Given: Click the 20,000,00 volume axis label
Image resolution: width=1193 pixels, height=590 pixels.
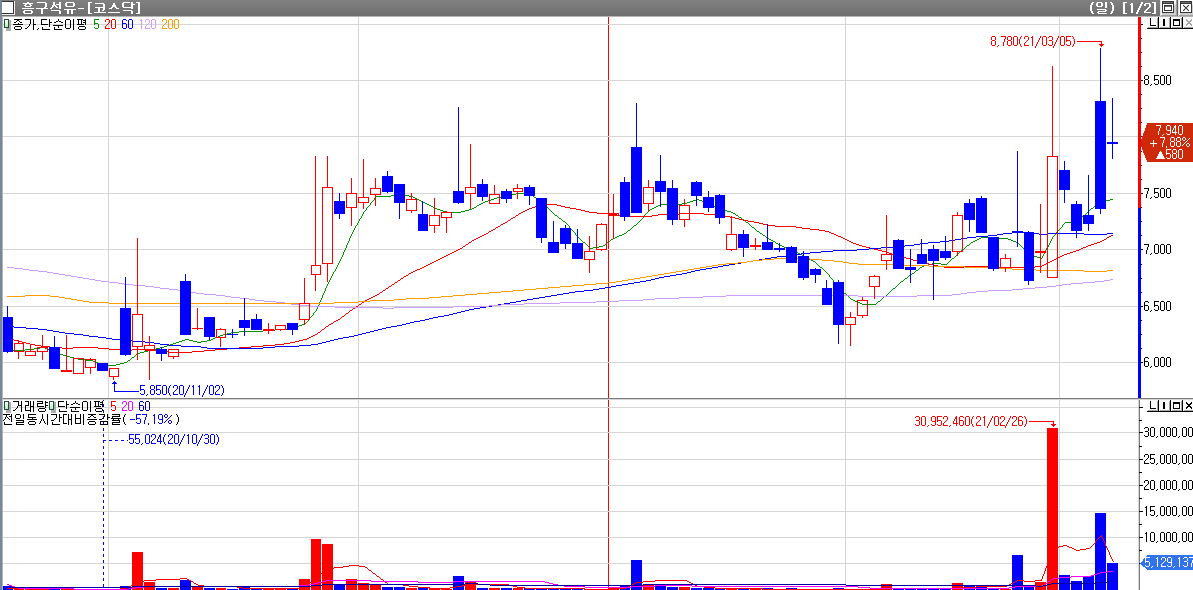Looking at the screenshot, I should 1168,486.
